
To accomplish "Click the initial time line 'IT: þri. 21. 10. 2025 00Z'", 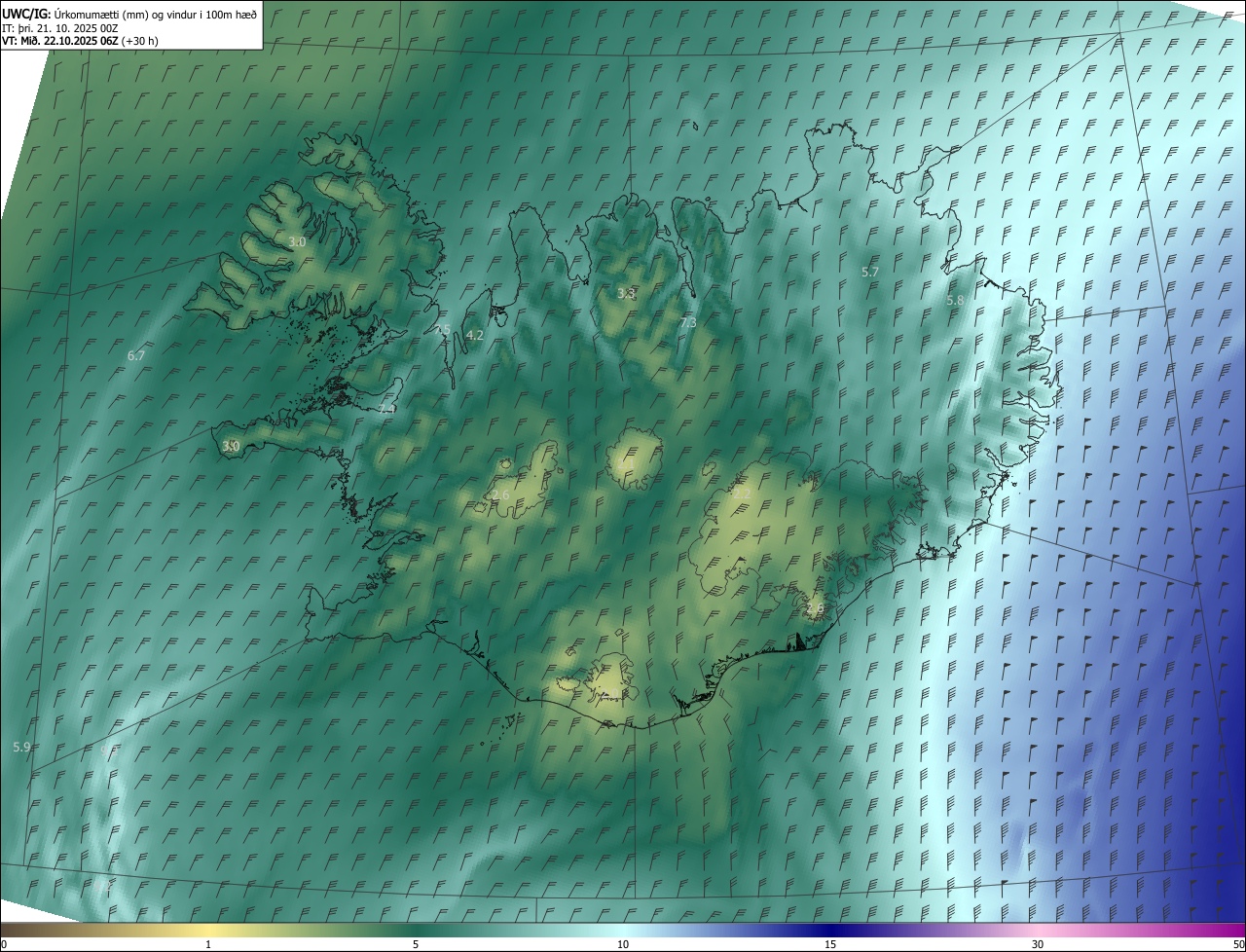I will (60, 27).
